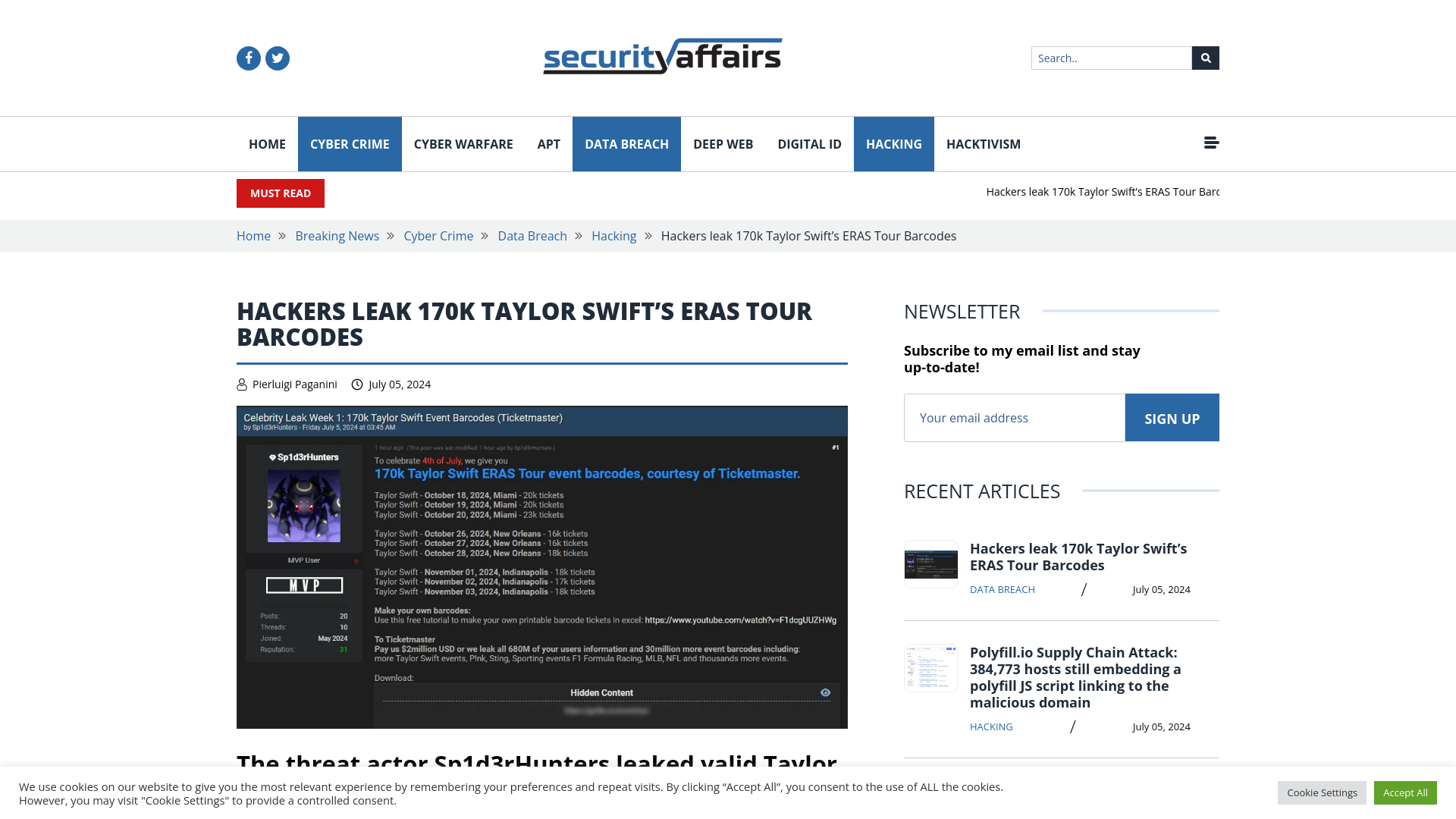The width and height of the screenshot is (1456, 819).
Task: Click the hamburger menu expand icon
Action: 1211,142
